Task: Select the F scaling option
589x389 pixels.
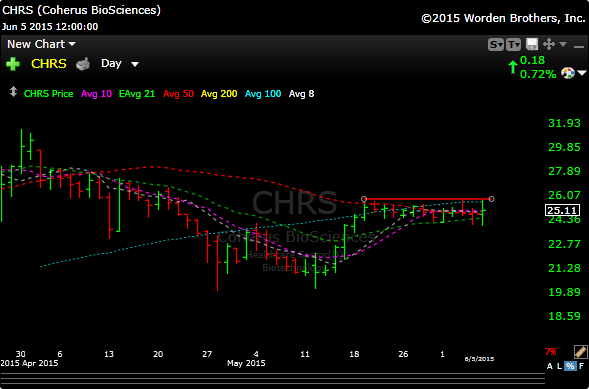Action: pyautogui.click(x=581, y=366)
